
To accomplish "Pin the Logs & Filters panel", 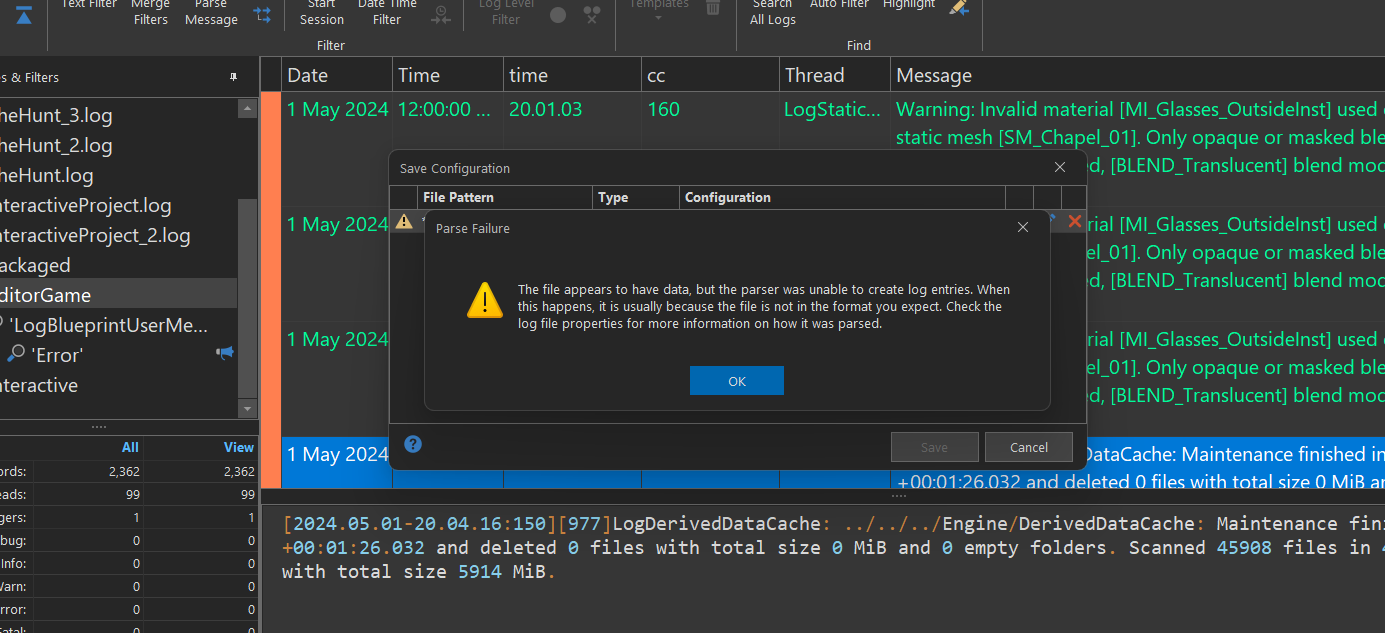I will 233,77.
